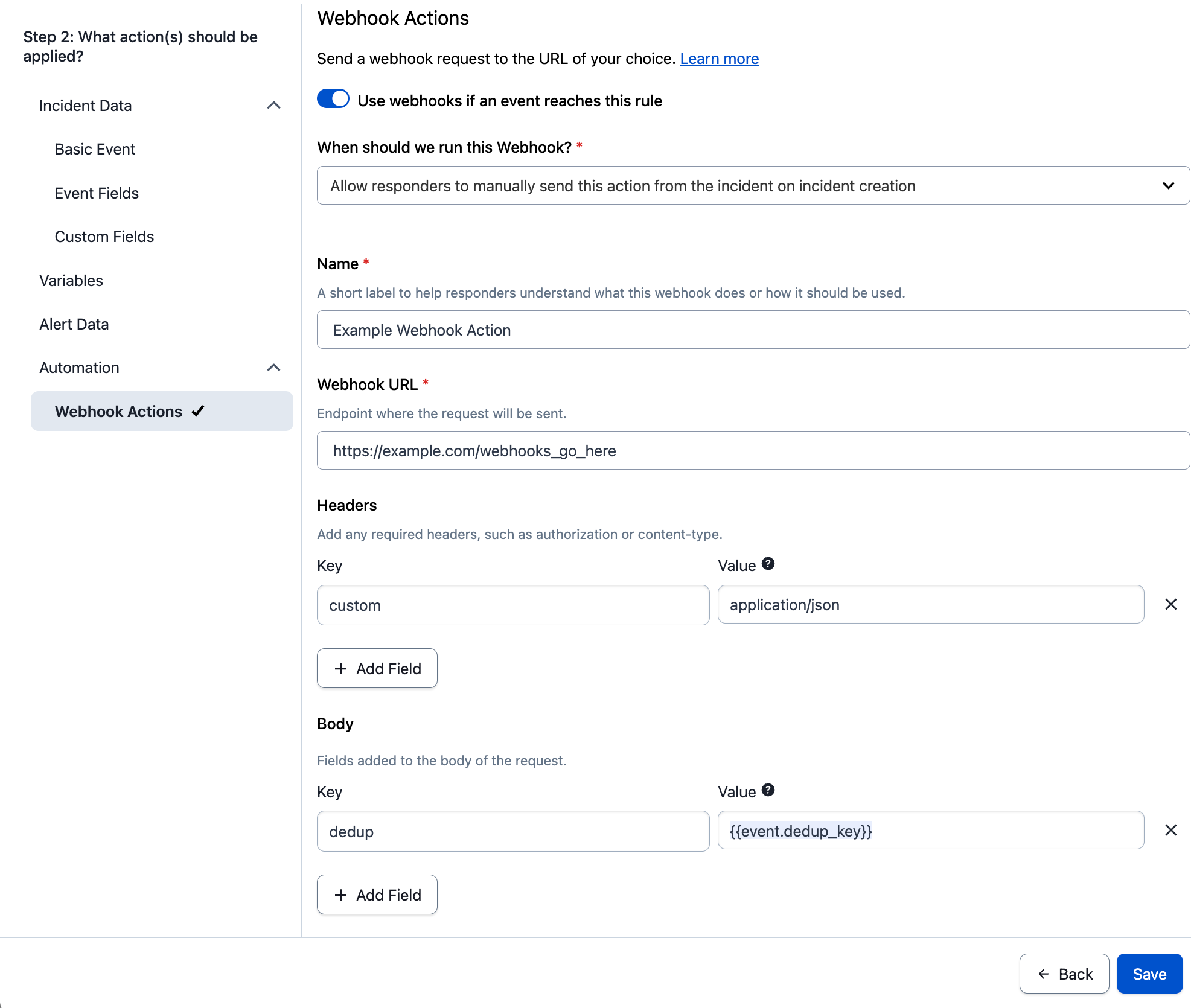Navigate to Alert Data

[74, 324]
